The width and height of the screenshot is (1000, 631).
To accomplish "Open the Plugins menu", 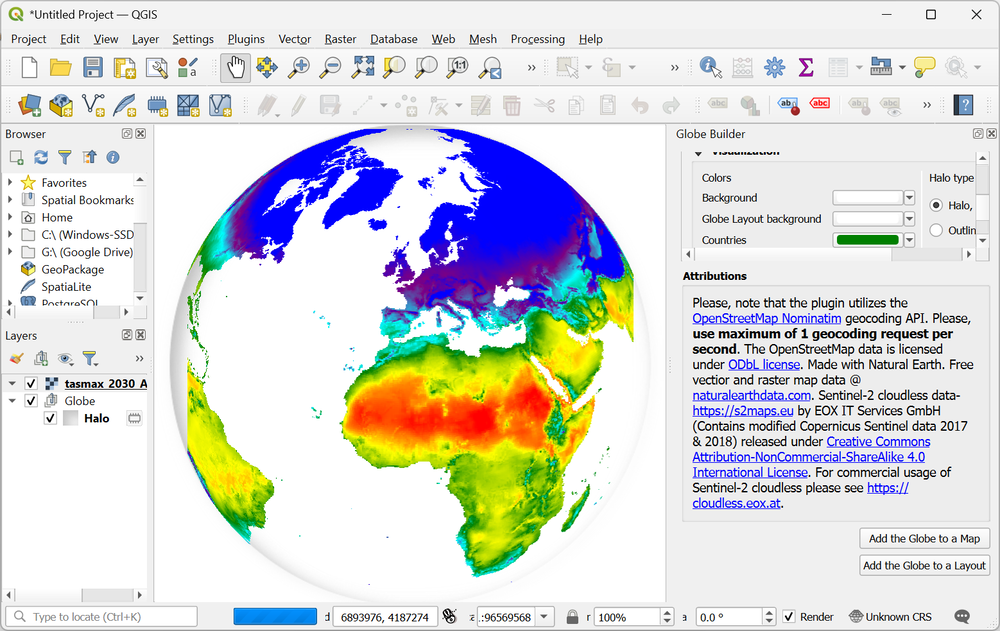I will pyautogui.click(x=246, y=39).
